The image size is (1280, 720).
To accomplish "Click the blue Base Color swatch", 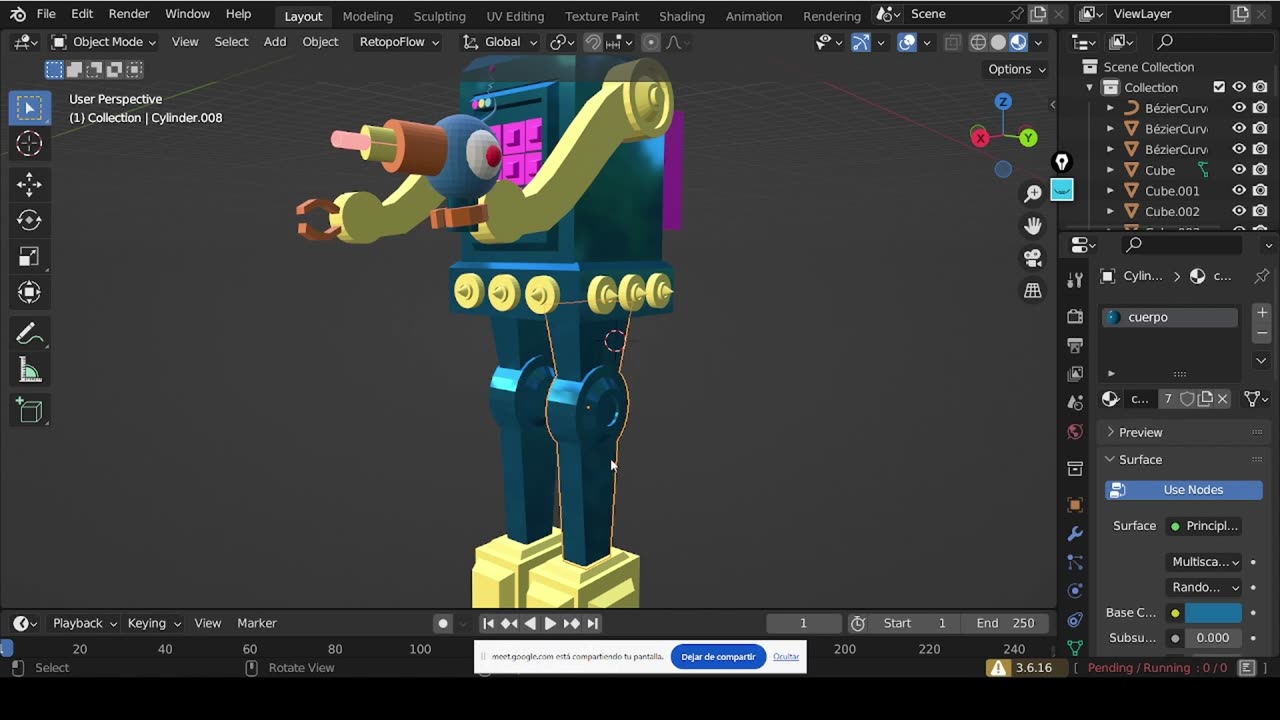I will 1213,613.
